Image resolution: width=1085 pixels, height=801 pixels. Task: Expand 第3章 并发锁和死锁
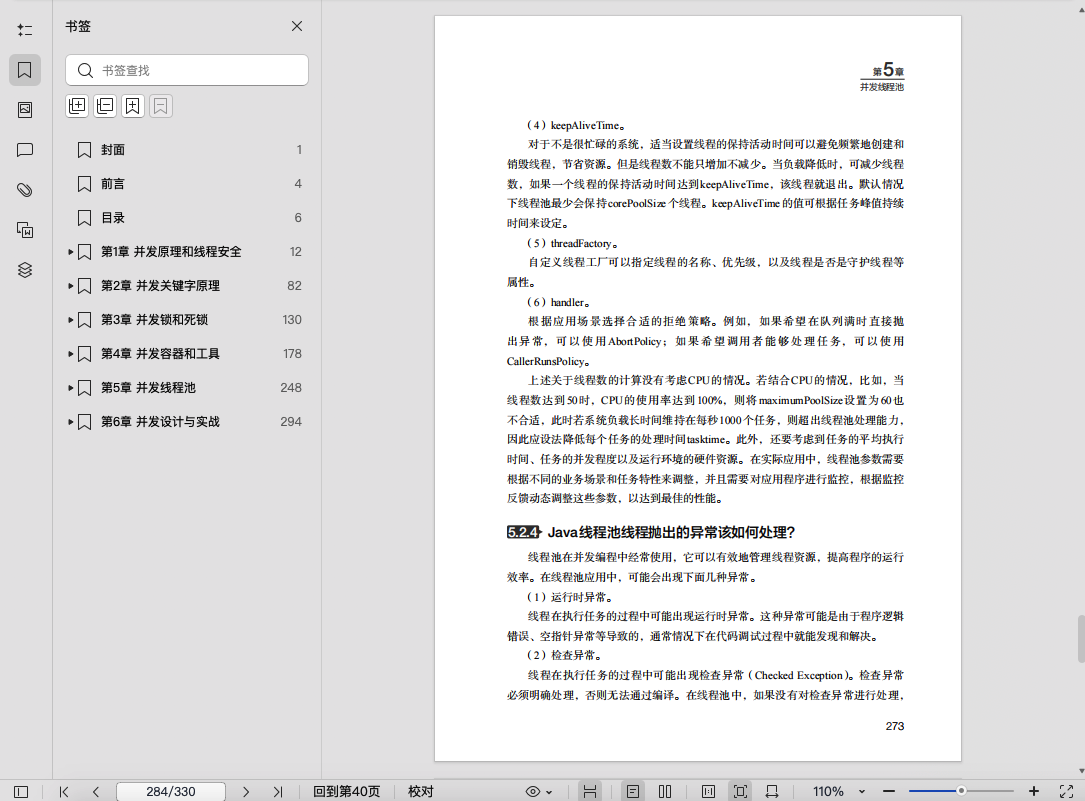(70, 320)
